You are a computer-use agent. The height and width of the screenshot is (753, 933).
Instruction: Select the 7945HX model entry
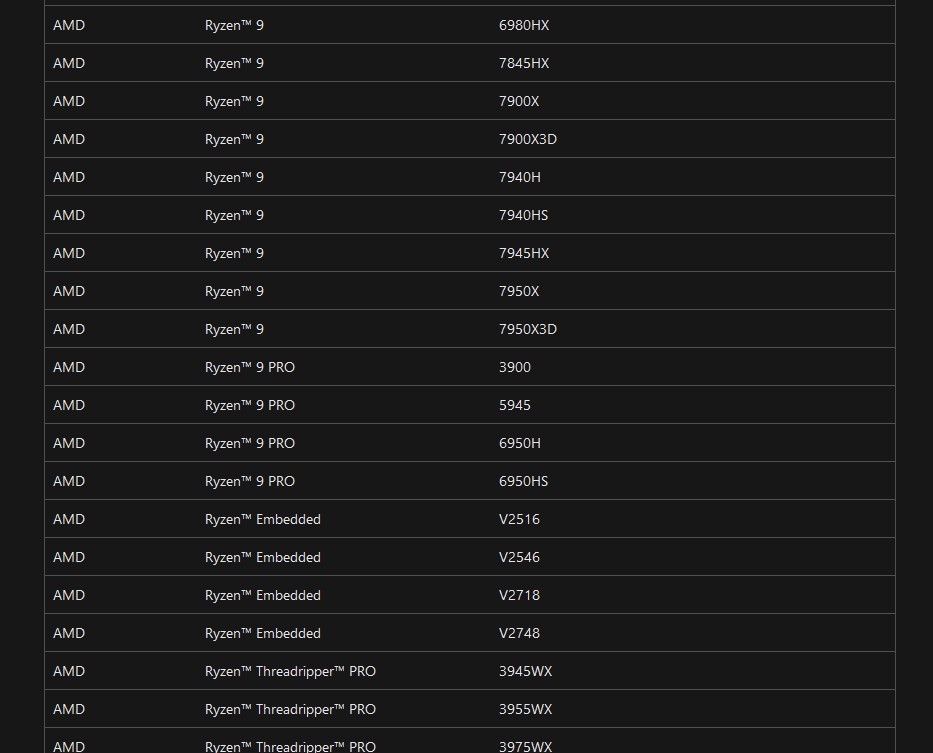click(524, 253)
